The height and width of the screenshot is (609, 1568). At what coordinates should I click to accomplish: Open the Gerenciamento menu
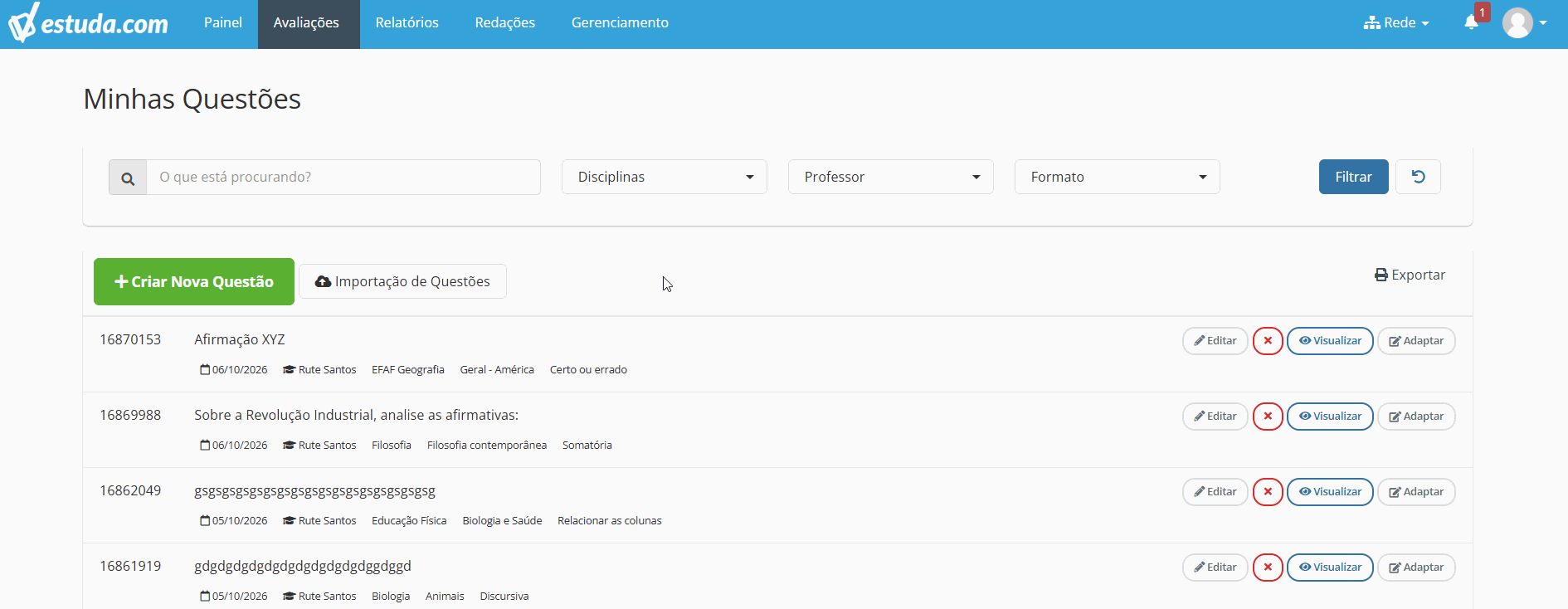tap(620, 23)
